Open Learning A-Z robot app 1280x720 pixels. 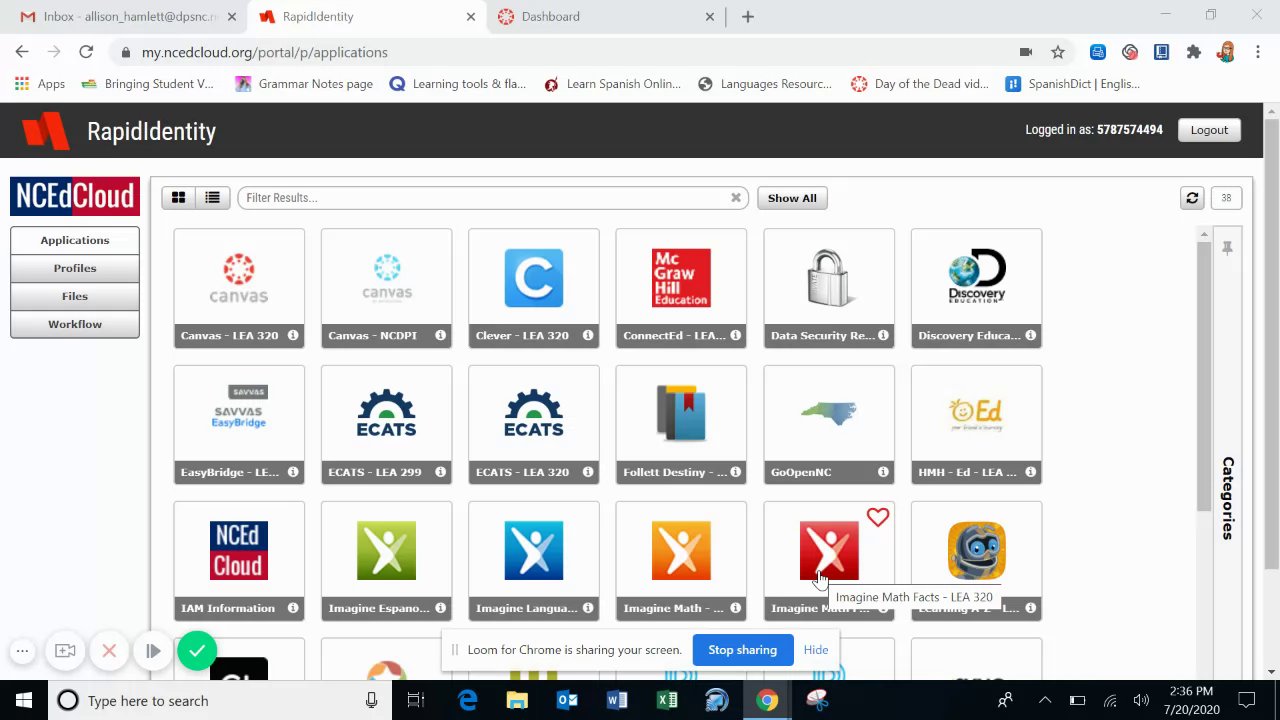(976, 561)
